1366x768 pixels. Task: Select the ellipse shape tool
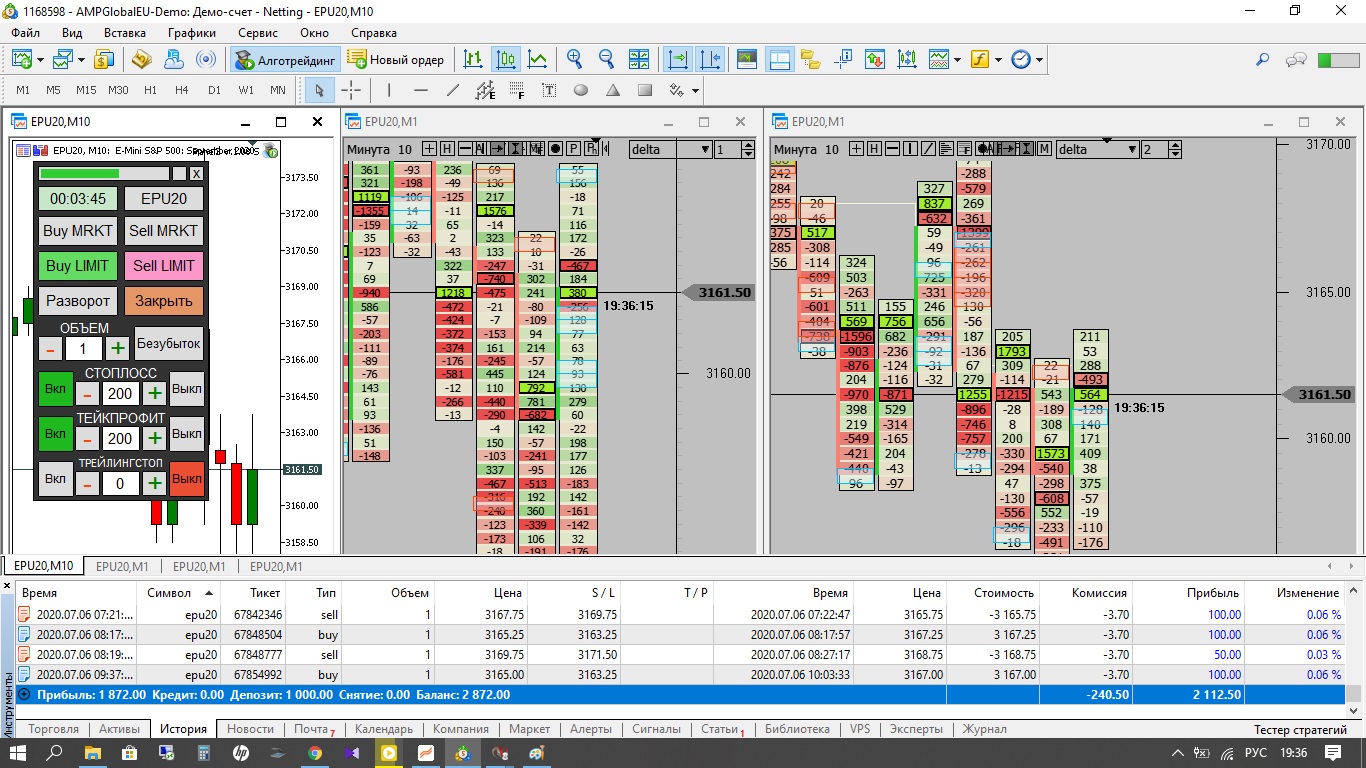[581, 90]
